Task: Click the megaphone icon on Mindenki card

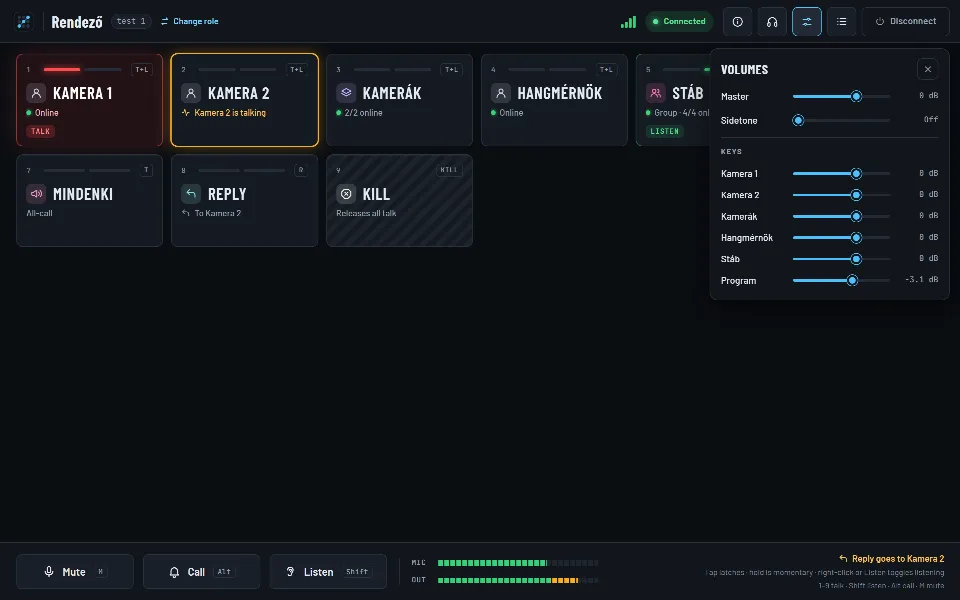Action: tap(36, 194)
